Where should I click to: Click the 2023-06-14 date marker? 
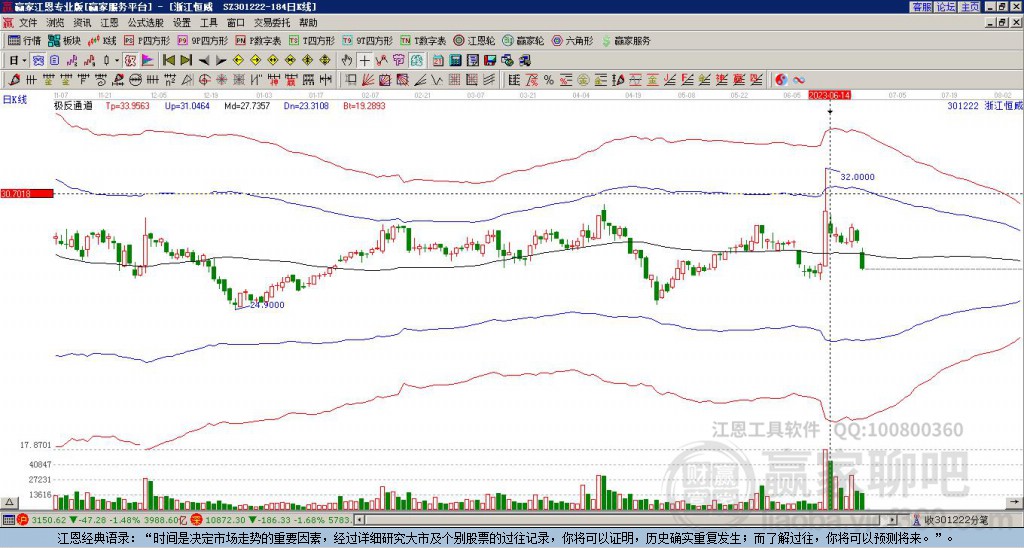[x=829, y=95]
